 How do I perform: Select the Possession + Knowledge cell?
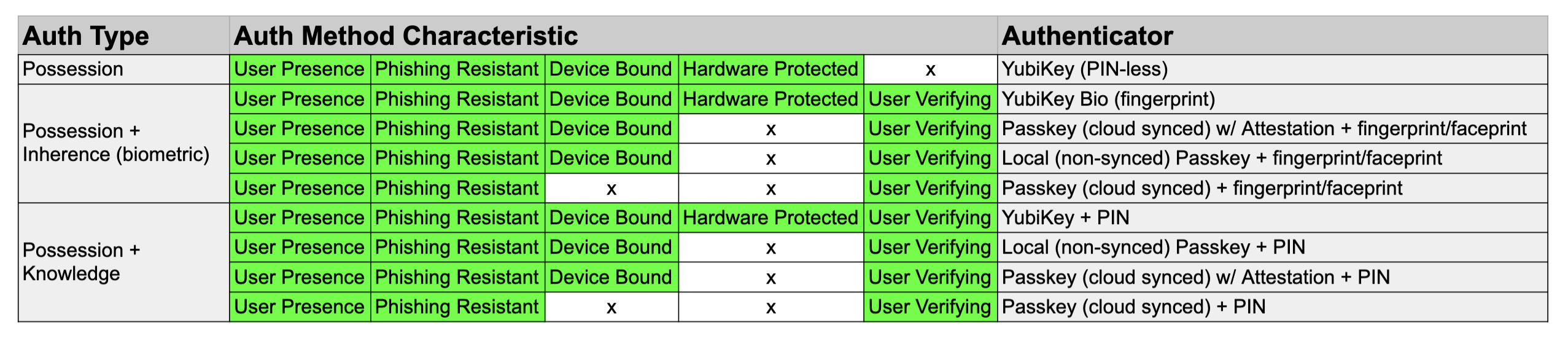click(x=82, y=262)
